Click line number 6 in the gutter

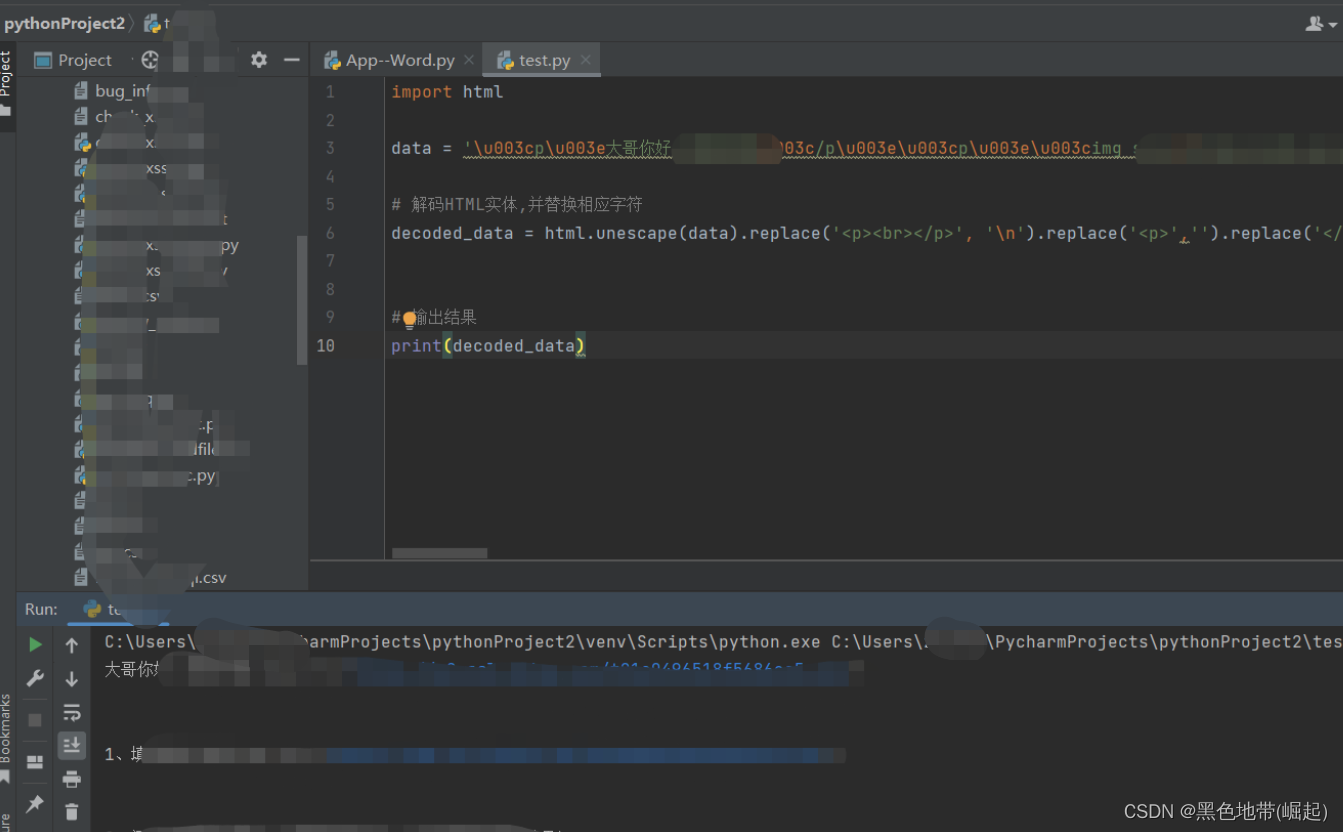[x=330, y=233]
